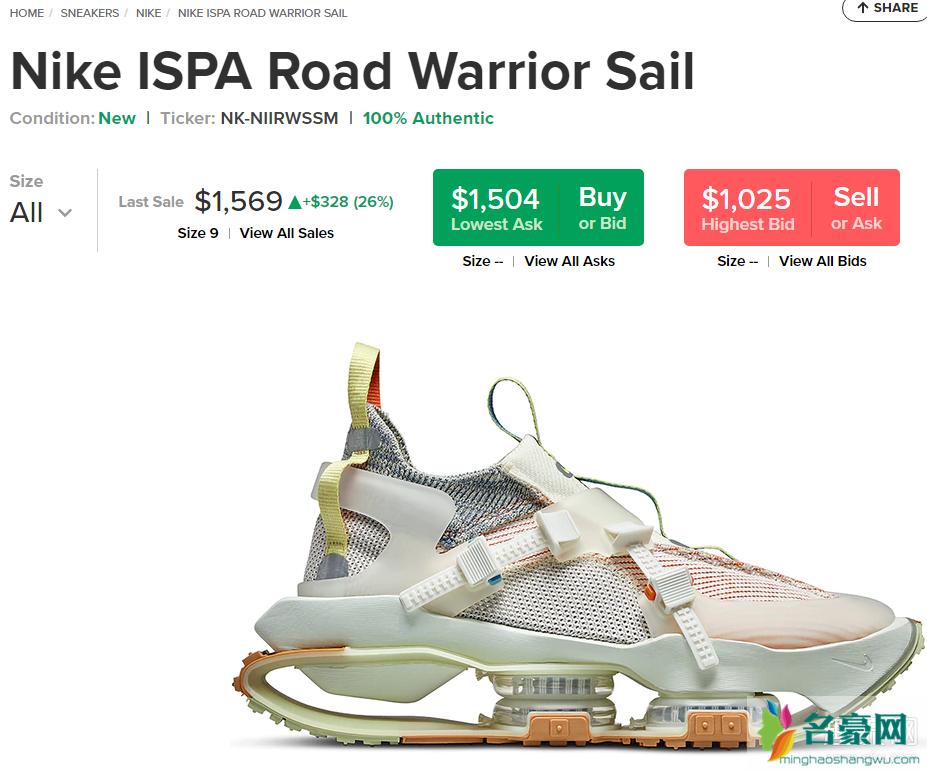
Task: Click the Last Sale price $1,569
Action: [239, 201]
